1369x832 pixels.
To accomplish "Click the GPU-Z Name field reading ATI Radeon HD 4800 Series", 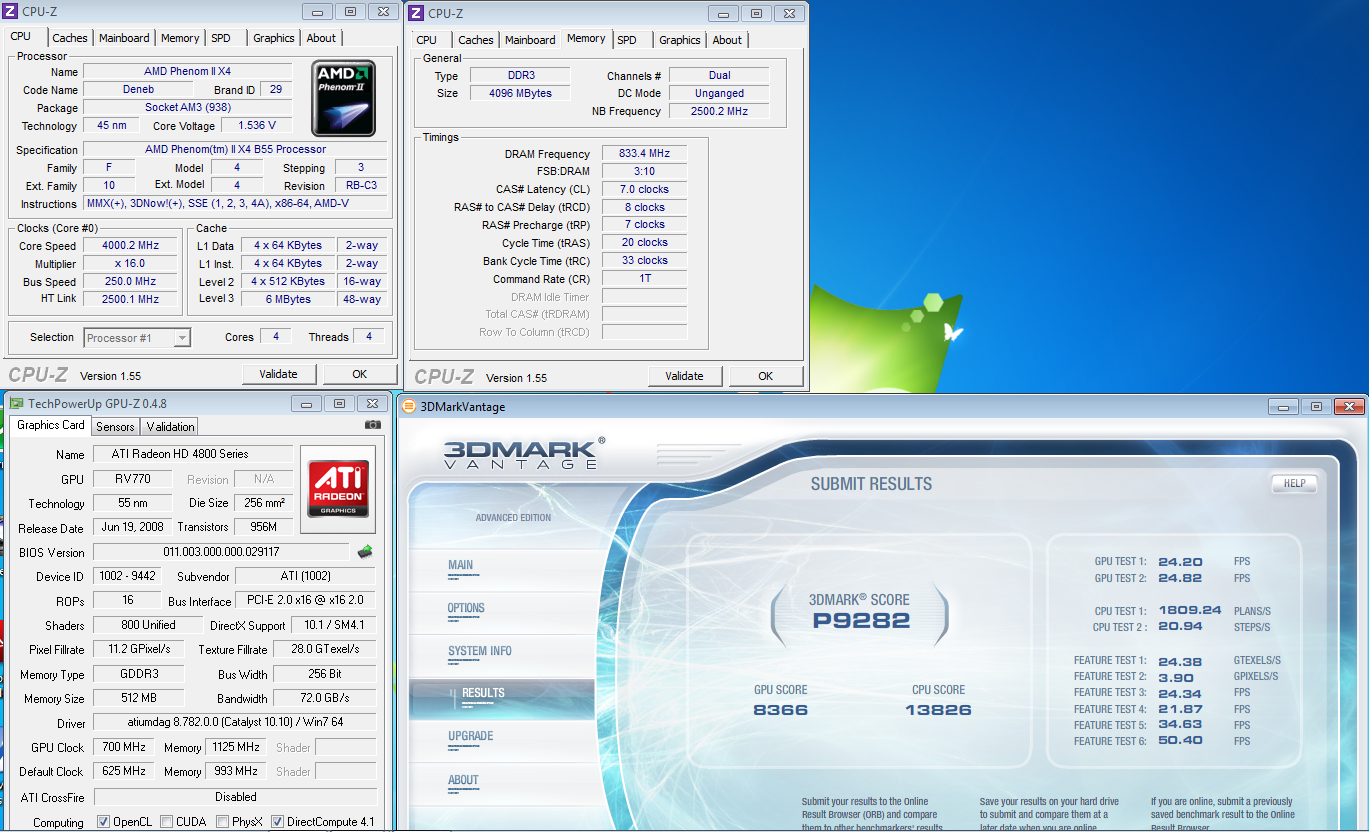I will [193, 454].
